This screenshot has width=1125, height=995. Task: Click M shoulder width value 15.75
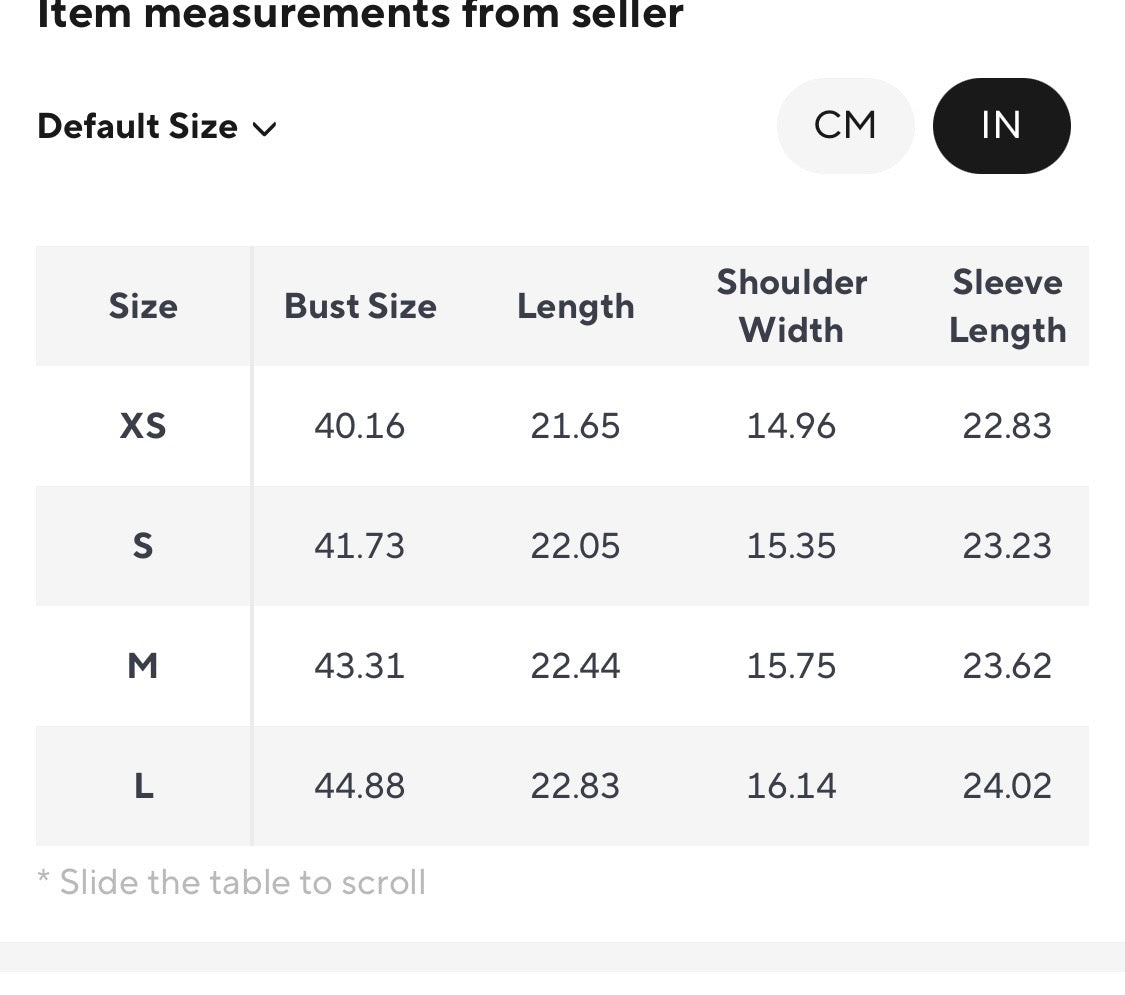(x=791, y=666)
